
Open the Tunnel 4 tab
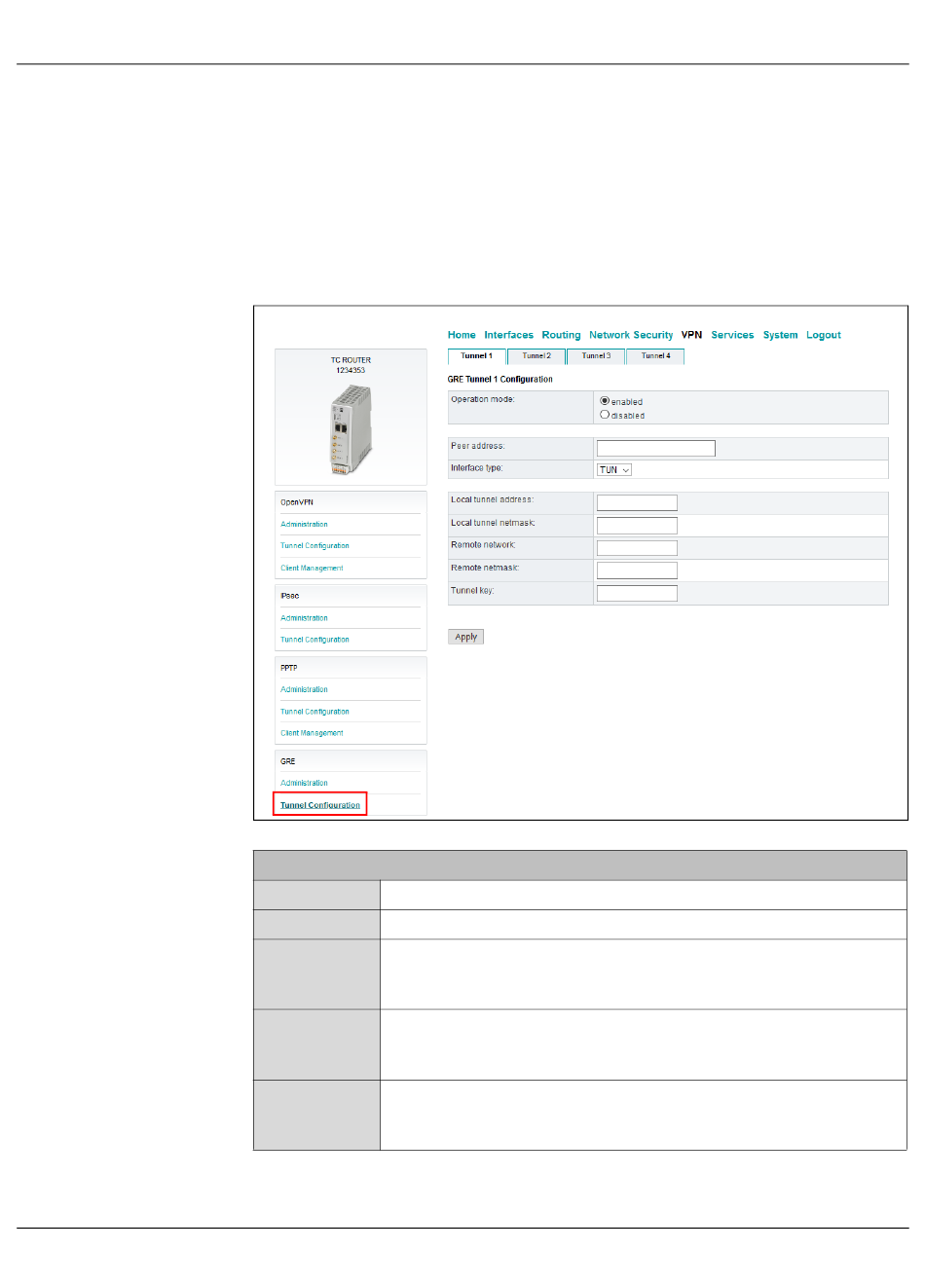click(655, 356)
